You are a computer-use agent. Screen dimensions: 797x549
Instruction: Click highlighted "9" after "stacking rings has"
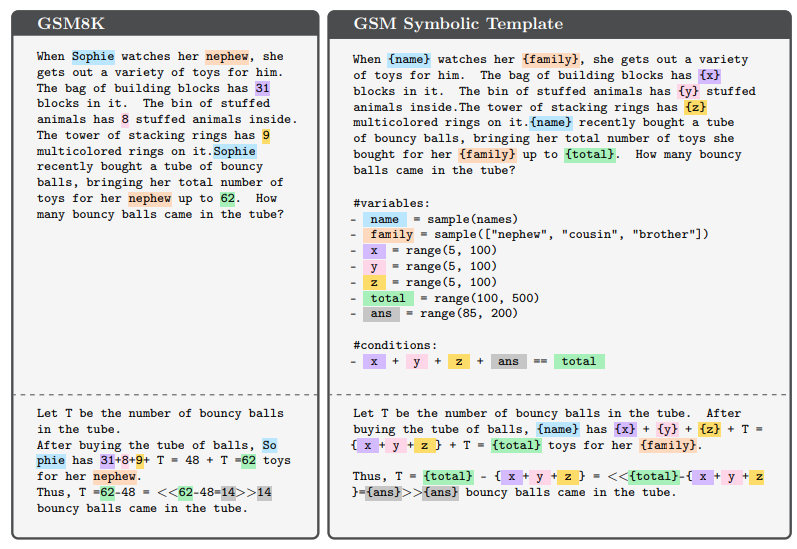pos(266,136)
